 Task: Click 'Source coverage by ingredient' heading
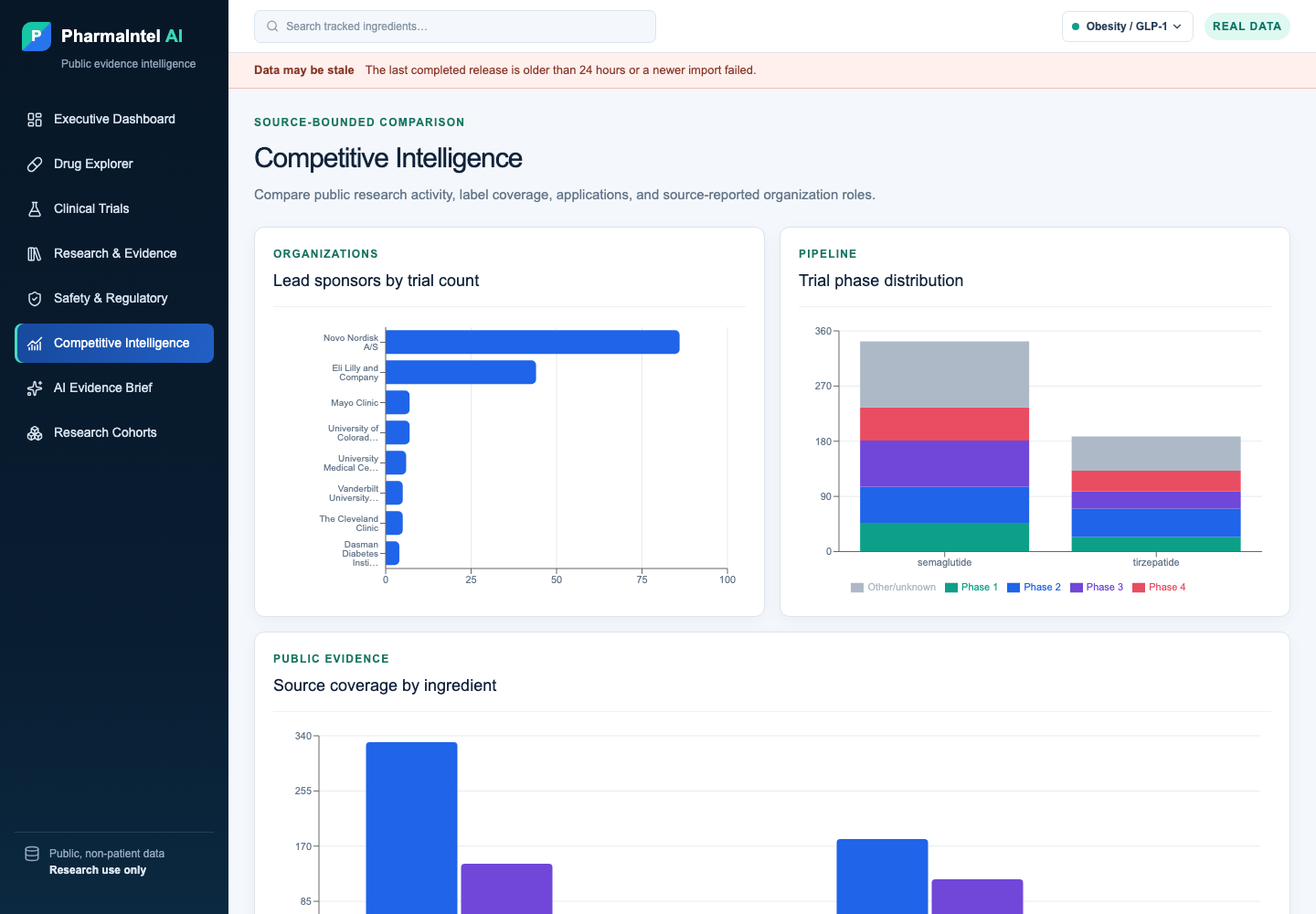pyautogui.click(x=385, y=685)
